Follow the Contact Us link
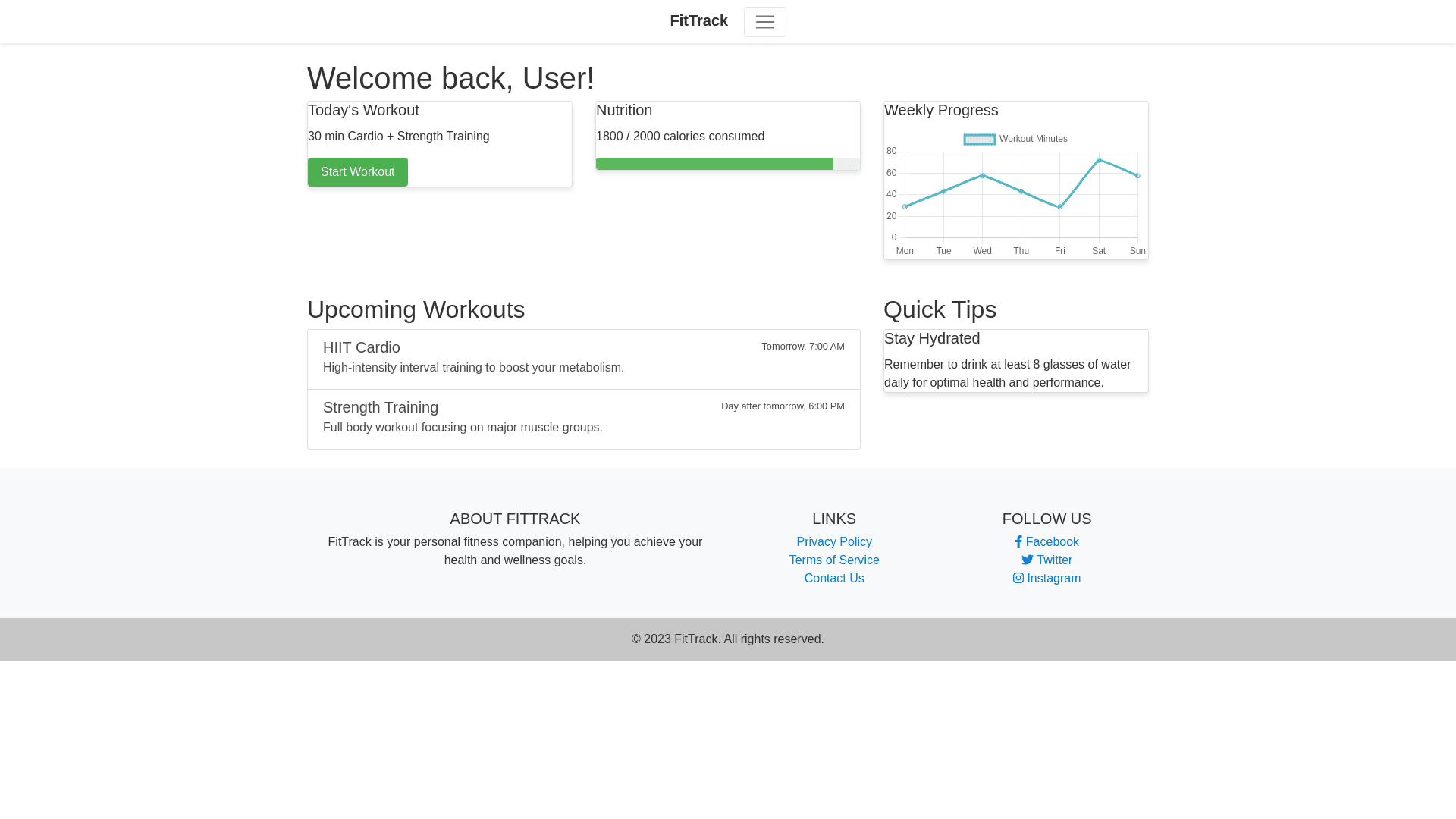The image size is (1456, 819). (833, 579)
